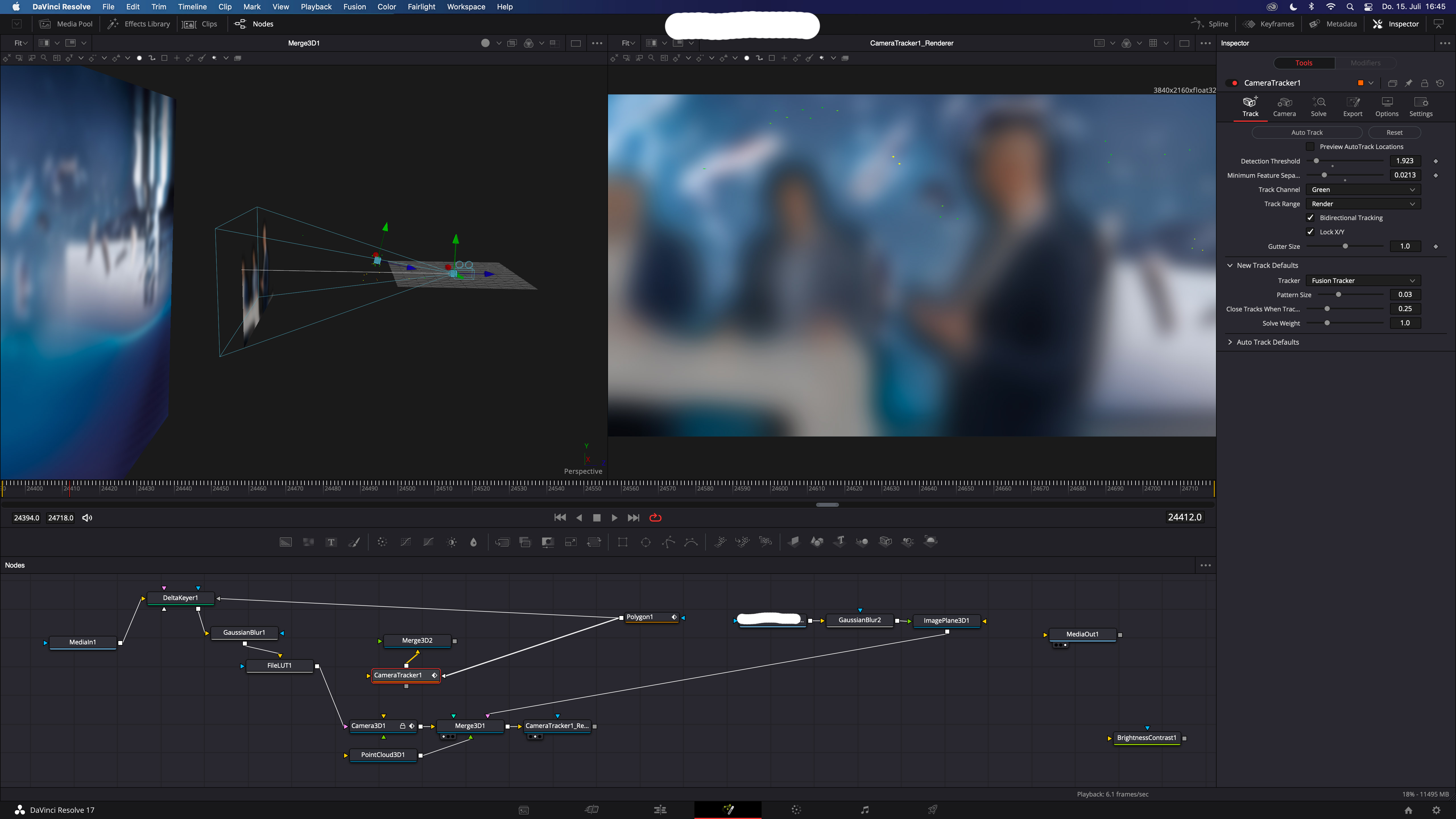This screenshot has height=819, width=1456.
Task: Add a Polygon mask from the toolbar
Action: [669, 542]
